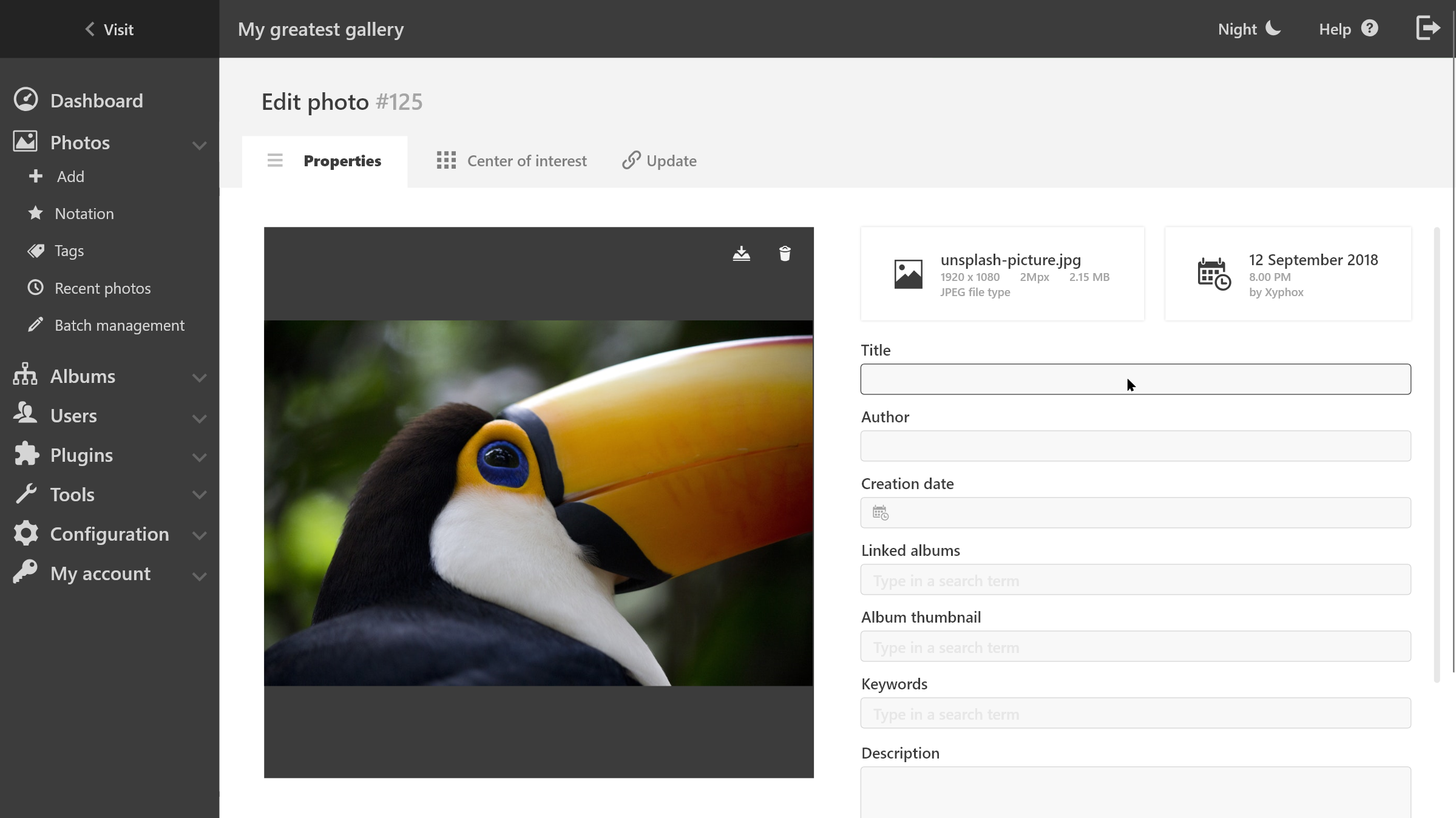Click the image file icon beside unsplash-picture.jpg
The image size is (1456, 818).
(x=908, y=274)
